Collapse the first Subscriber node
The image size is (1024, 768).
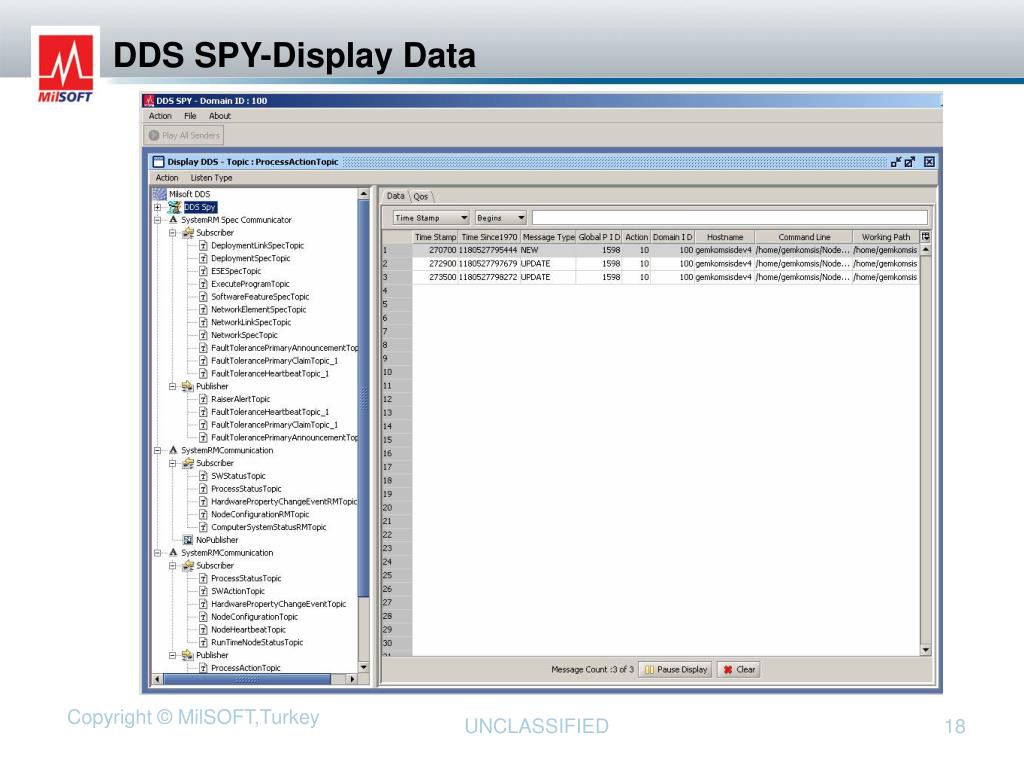(172, 233)
